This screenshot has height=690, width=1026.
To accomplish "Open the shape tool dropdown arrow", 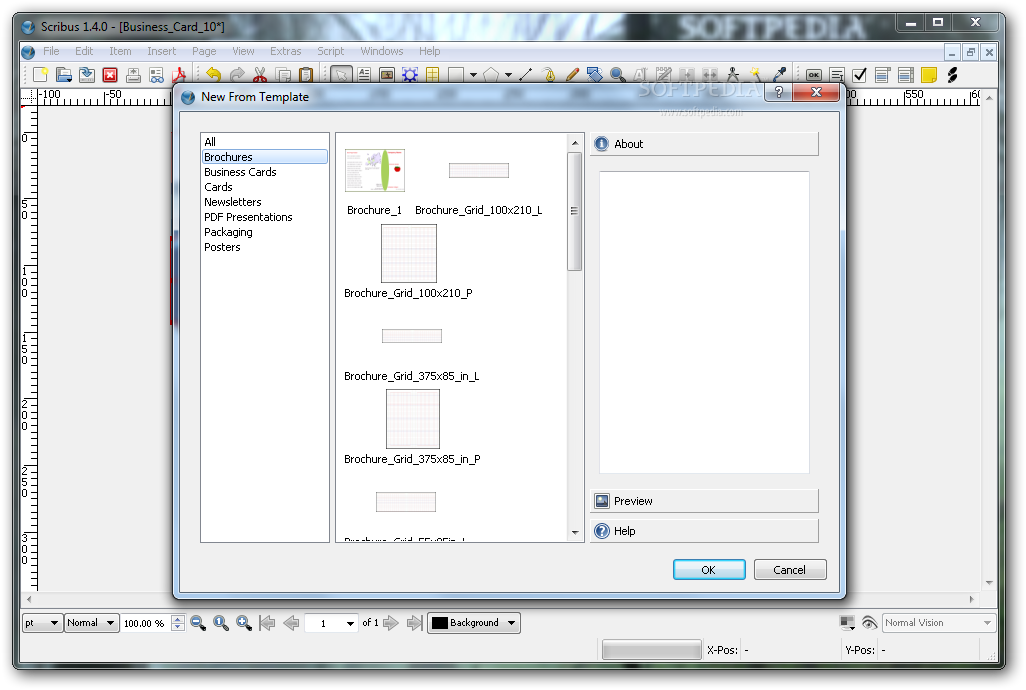I will tap(473, 75).
